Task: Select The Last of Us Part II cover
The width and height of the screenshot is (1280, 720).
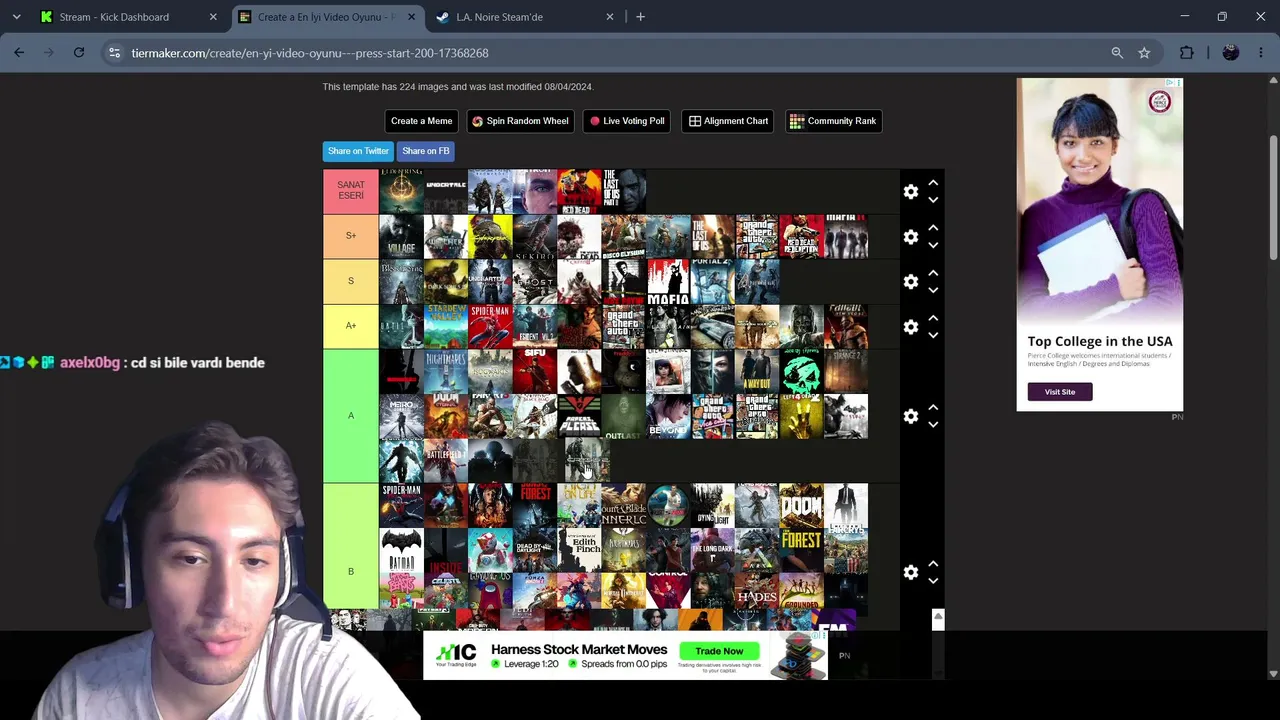Action: pyautogui.click(x=623, y=191)
